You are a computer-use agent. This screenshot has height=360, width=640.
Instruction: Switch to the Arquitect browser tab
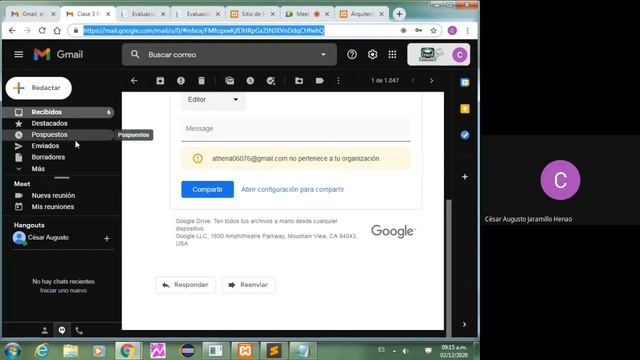[x=362, y=14]
